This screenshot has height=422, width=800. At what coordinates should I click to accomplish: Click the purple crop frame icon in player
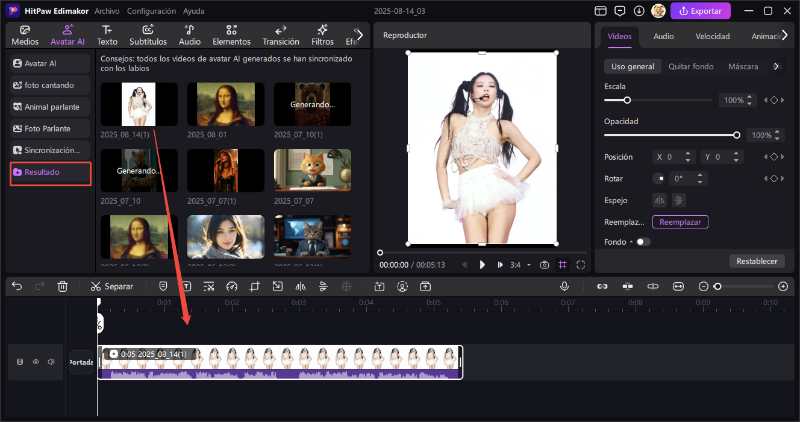(562, 265)
